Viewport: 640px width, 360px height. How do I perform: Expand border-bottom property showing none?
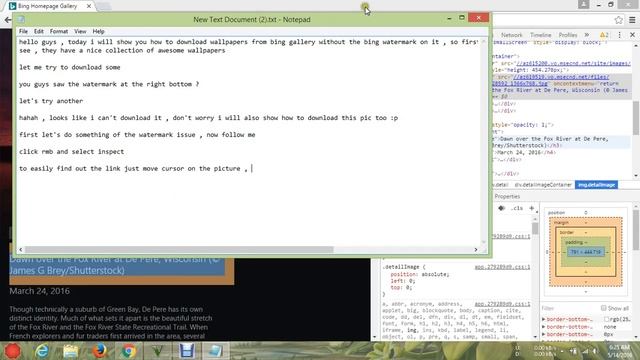coord(543,327)
